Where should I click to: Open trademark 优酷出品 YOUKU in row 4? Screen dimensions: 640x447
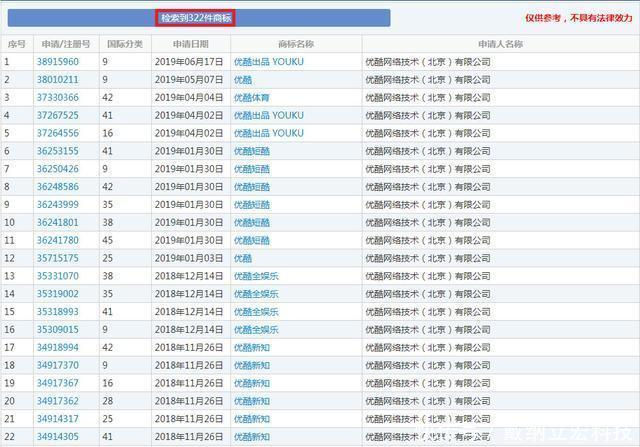(x=269, y=115)
